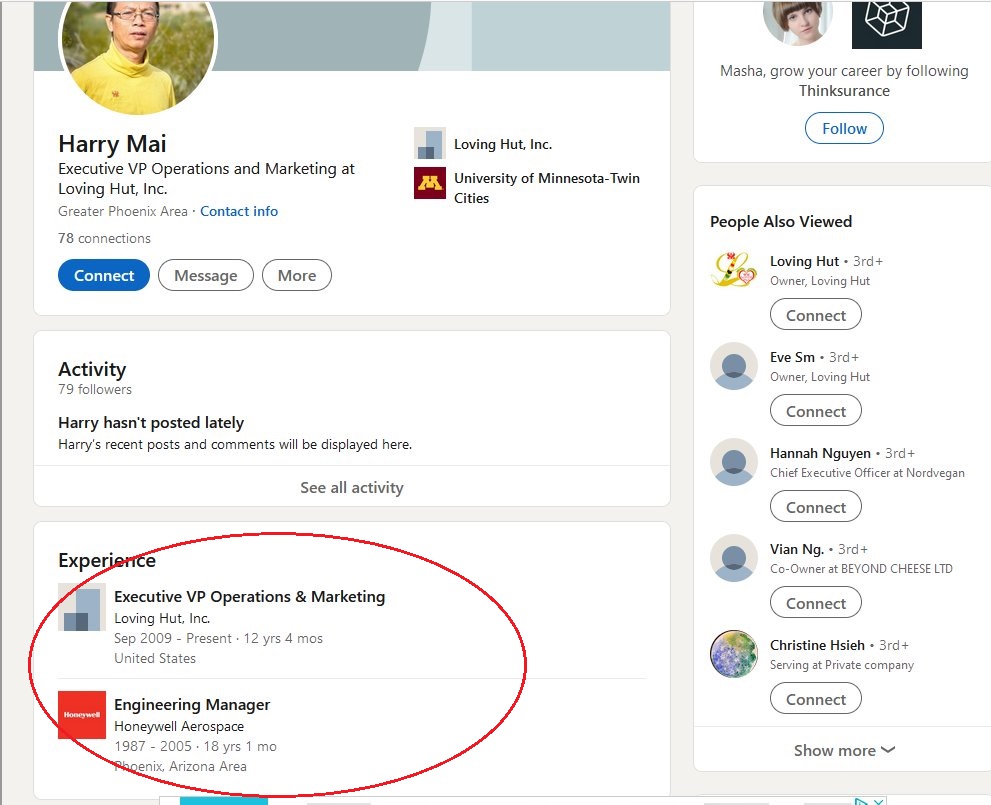
Task: Send a message with the Message button
Action: 205,275
